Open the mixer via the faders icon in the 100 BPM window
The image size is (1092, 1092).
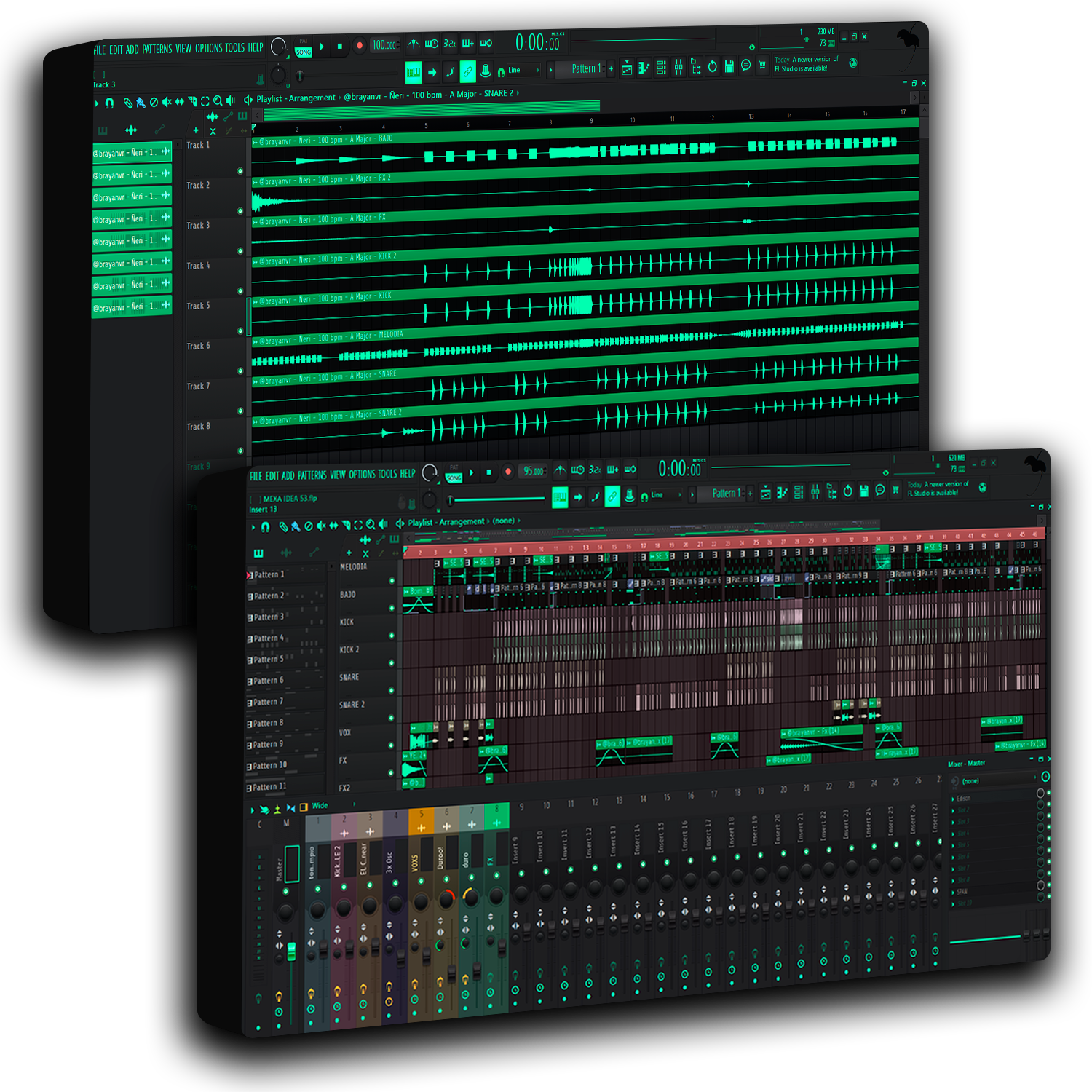click(678, 68)
